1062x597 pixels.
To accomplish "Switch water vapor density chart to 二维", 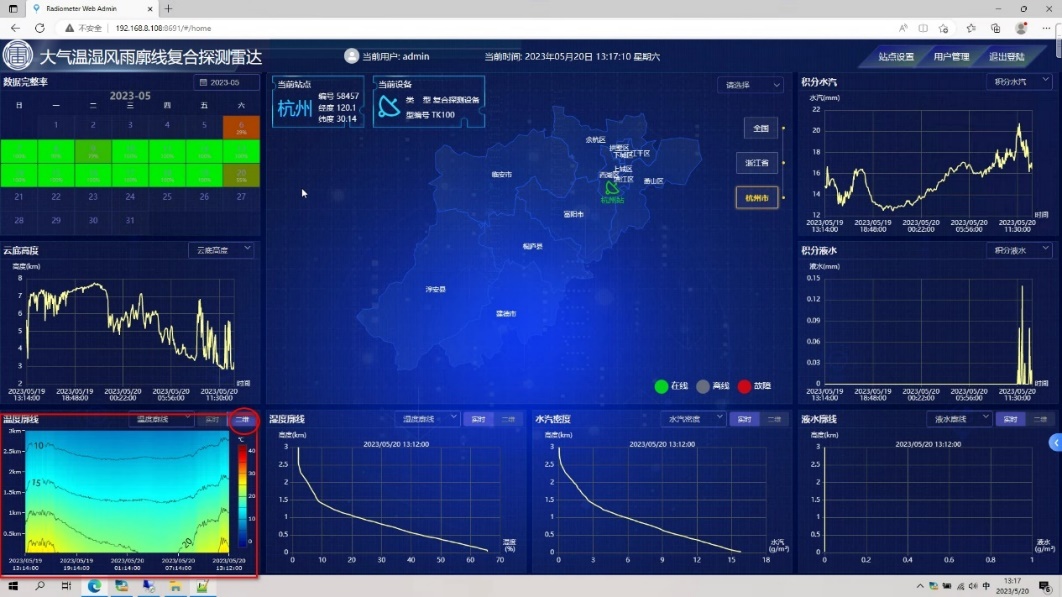I will point(774,419).
